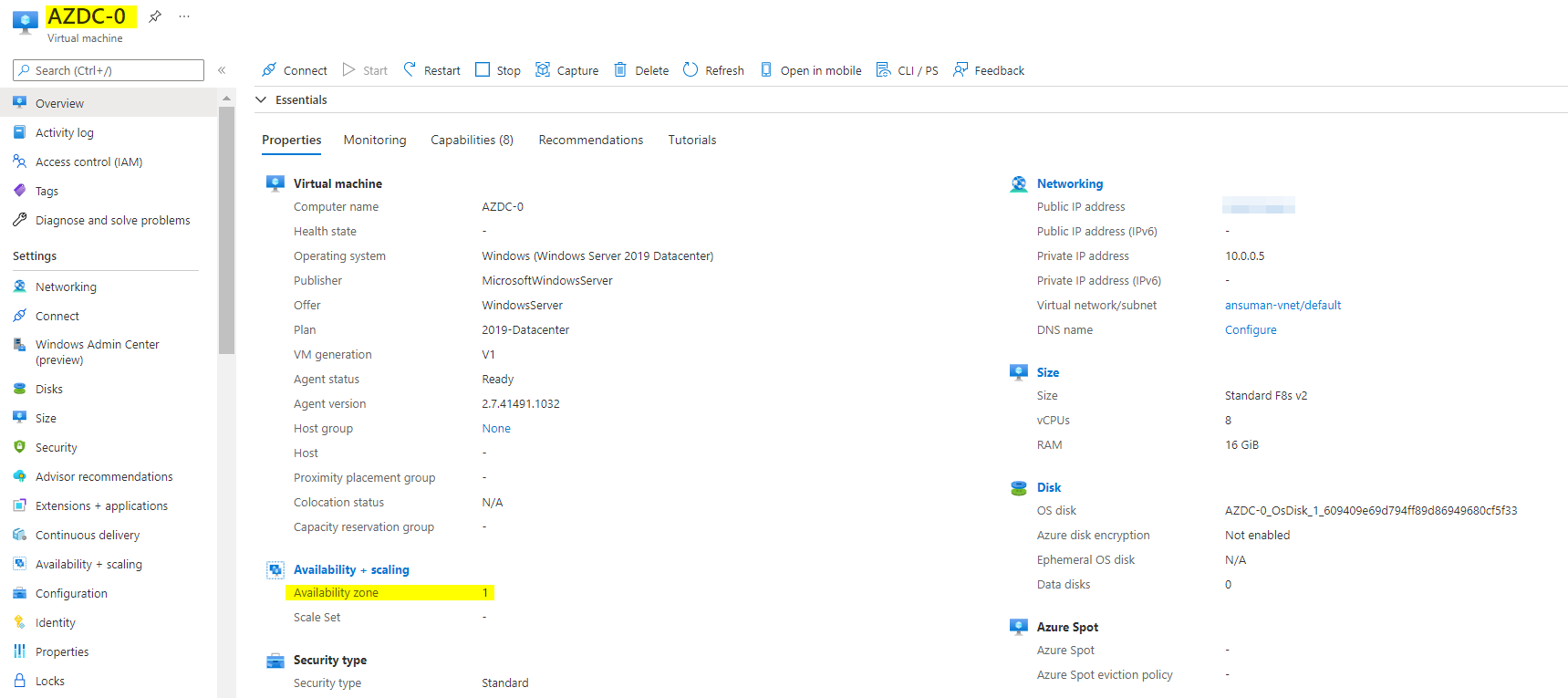
Task: Open the Capabilities (8) tab
Action: tap(472, 140)
